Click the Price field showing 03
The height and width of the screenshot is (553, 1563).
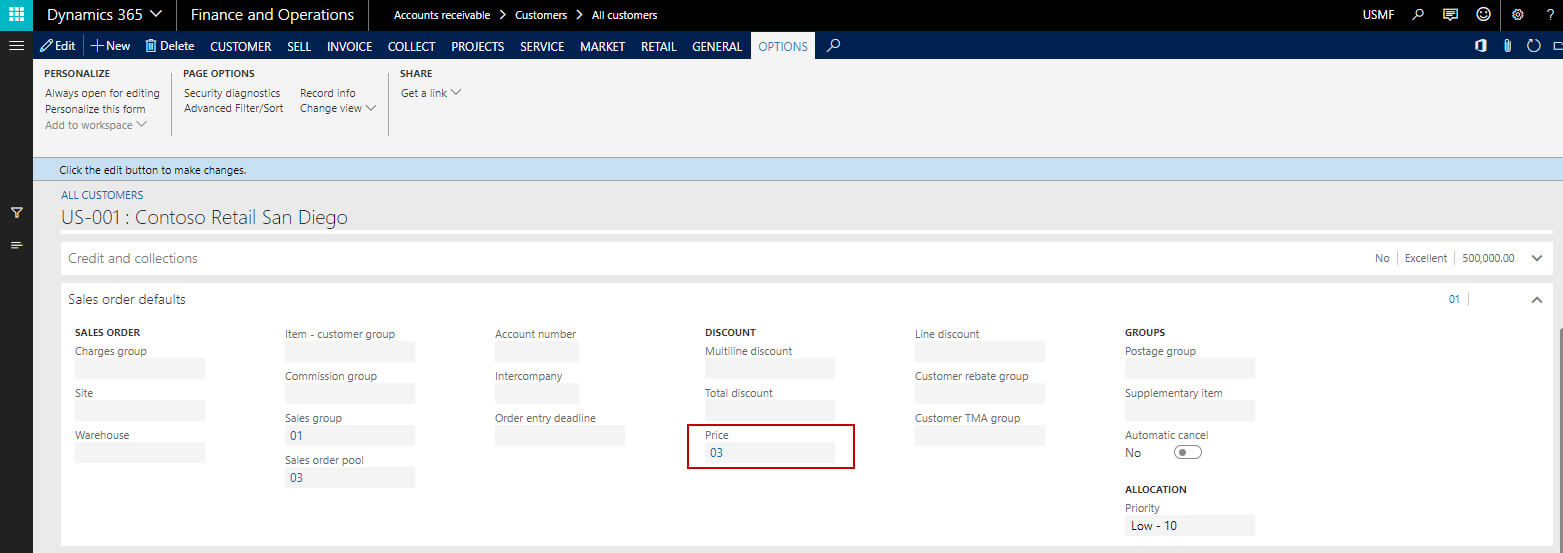click(x=770, y=453)
